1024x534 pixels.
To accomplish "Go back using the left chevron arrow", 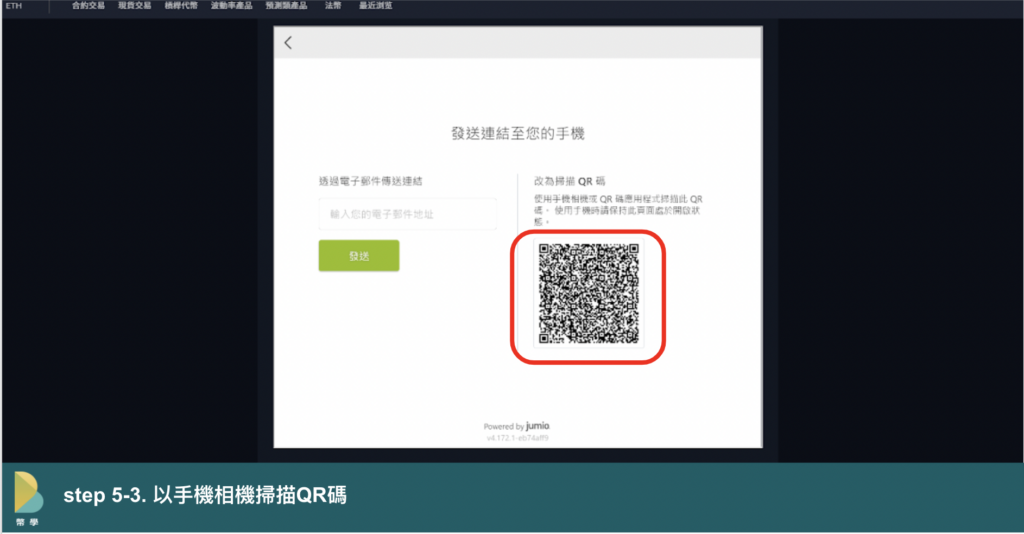I will (x=288, y=43).
